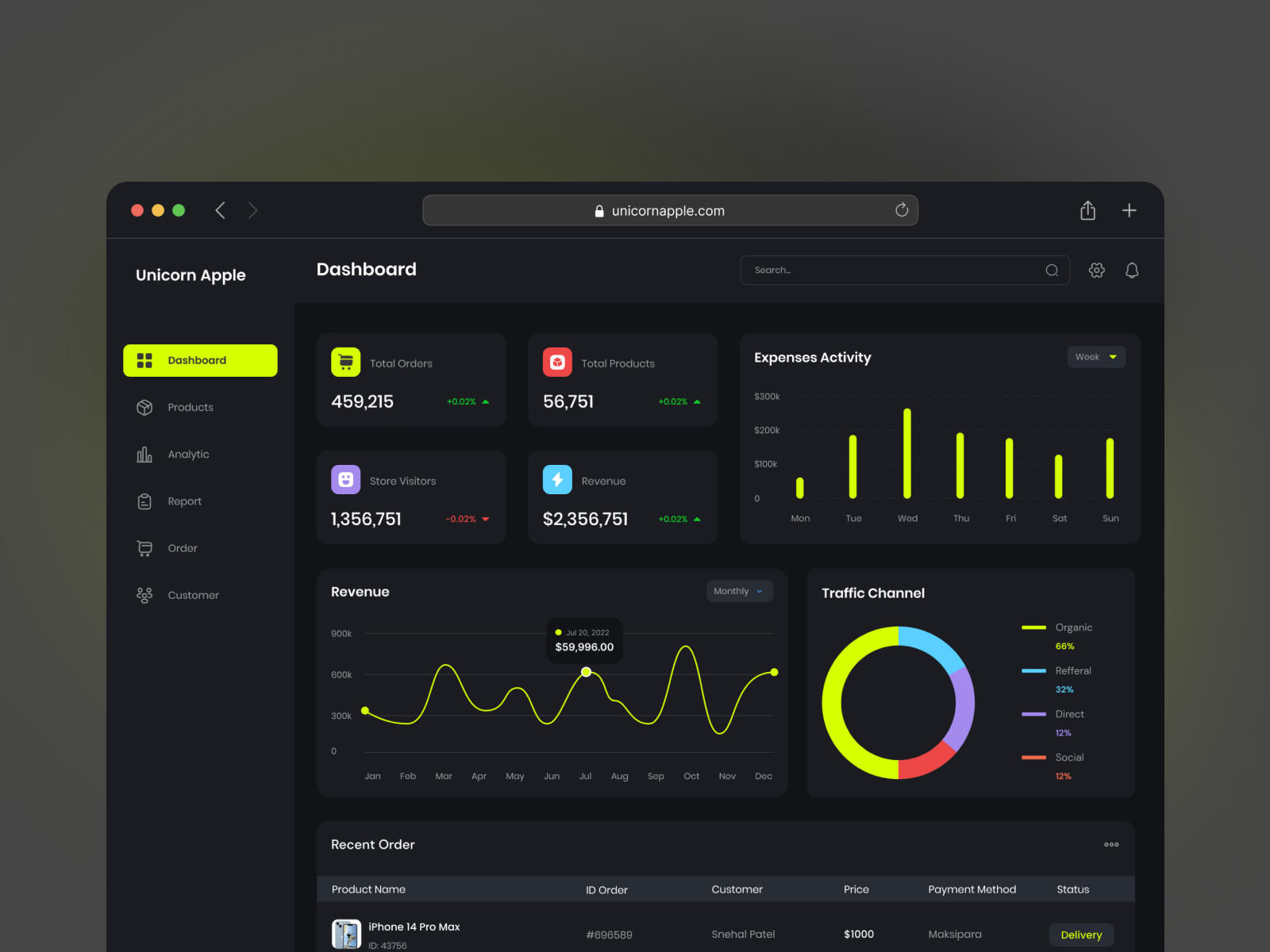This screenshot has height=952, width=1270.
Task: Click the share icon in browser toolbar
Action: [x=1087, y=209]
